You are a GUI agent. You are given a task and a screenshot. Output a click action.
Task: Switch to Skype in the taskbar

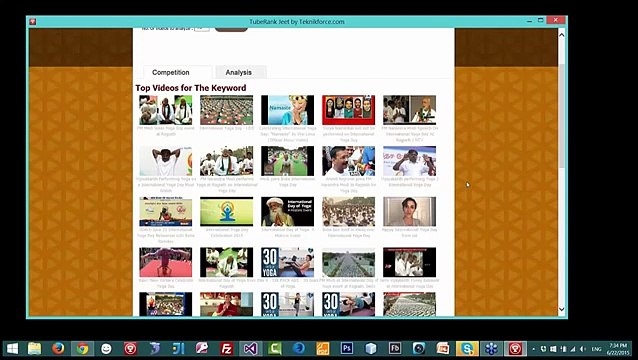pos(467,349)
